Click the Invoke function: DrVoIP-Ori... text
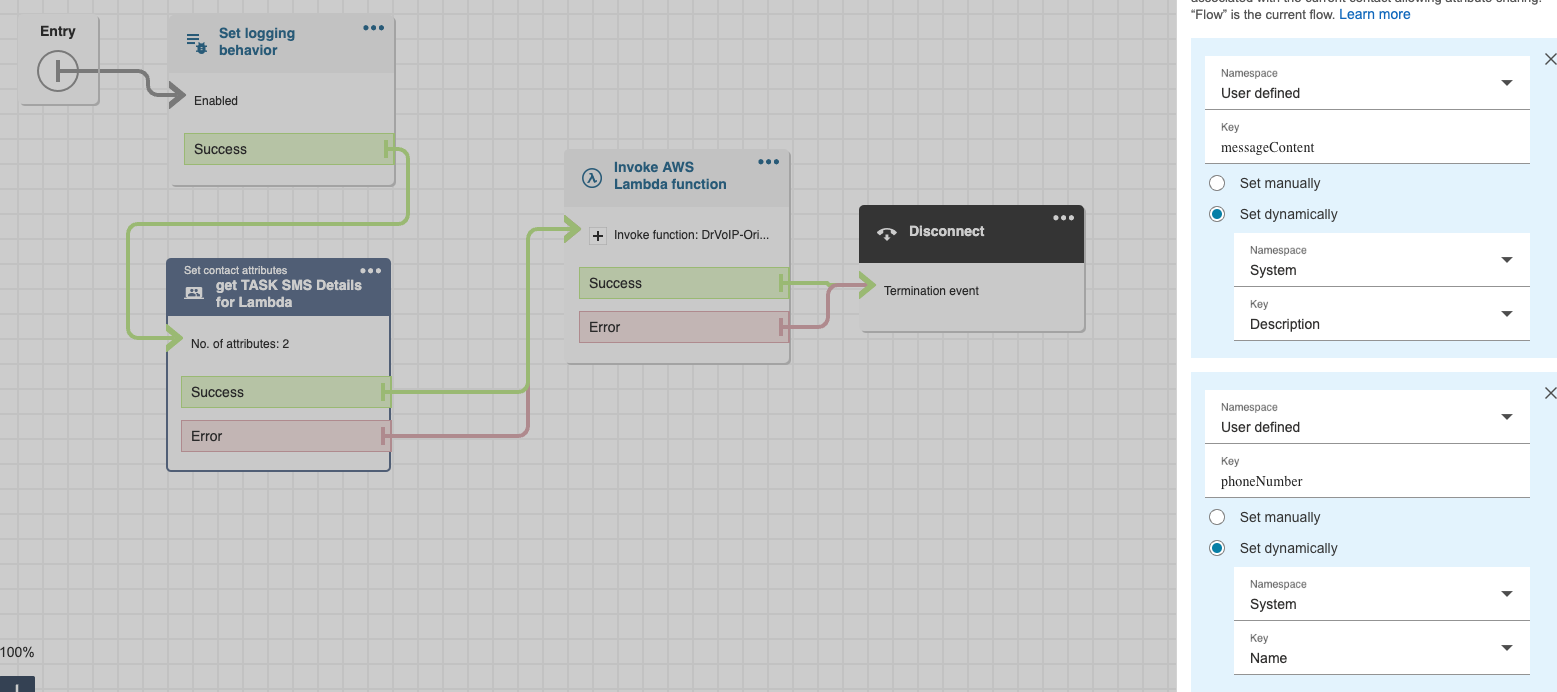Viewport: 1557px width, 692px height. point(691,236)
